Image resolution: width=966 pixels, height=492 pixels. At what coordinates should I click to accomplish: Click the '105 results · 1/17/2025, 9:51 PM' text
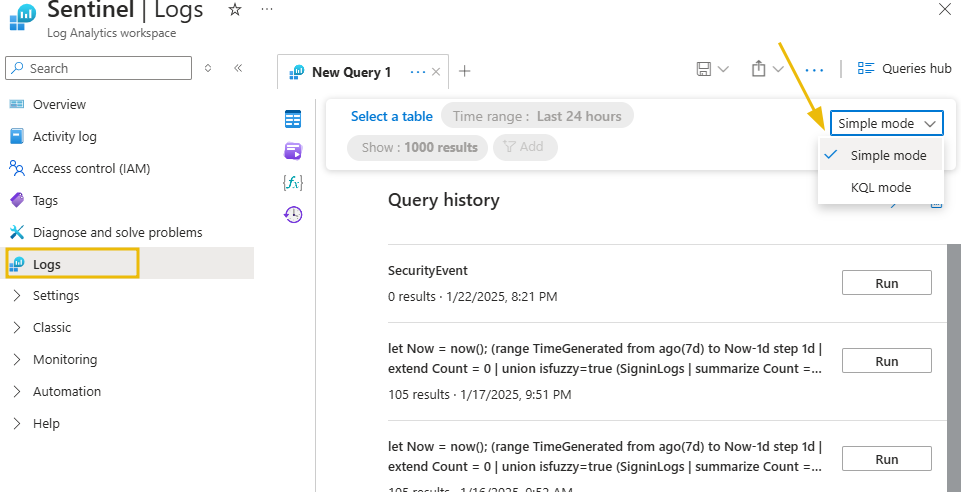click(479, 395)
